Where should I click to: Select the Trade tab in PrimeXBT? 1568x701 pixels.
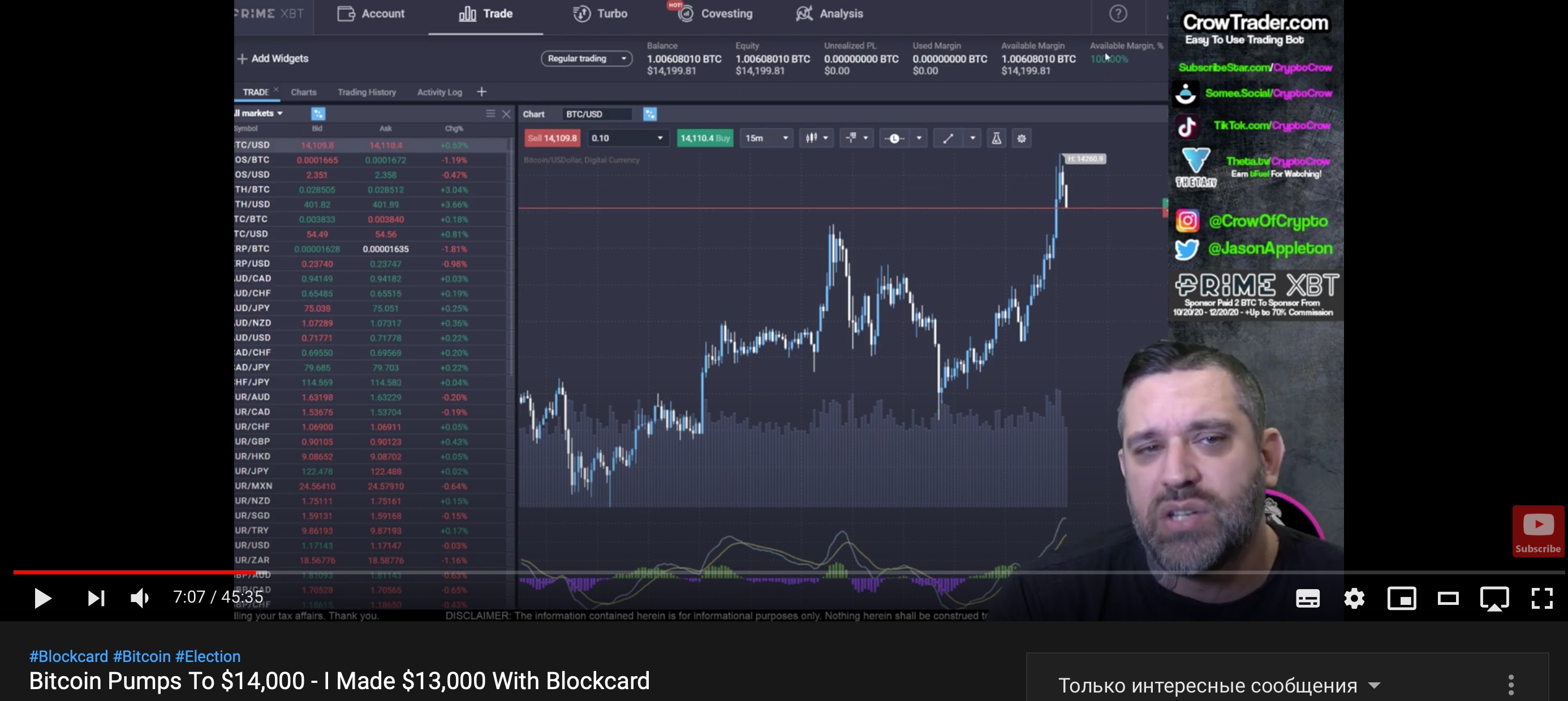[x=485, y=14]
